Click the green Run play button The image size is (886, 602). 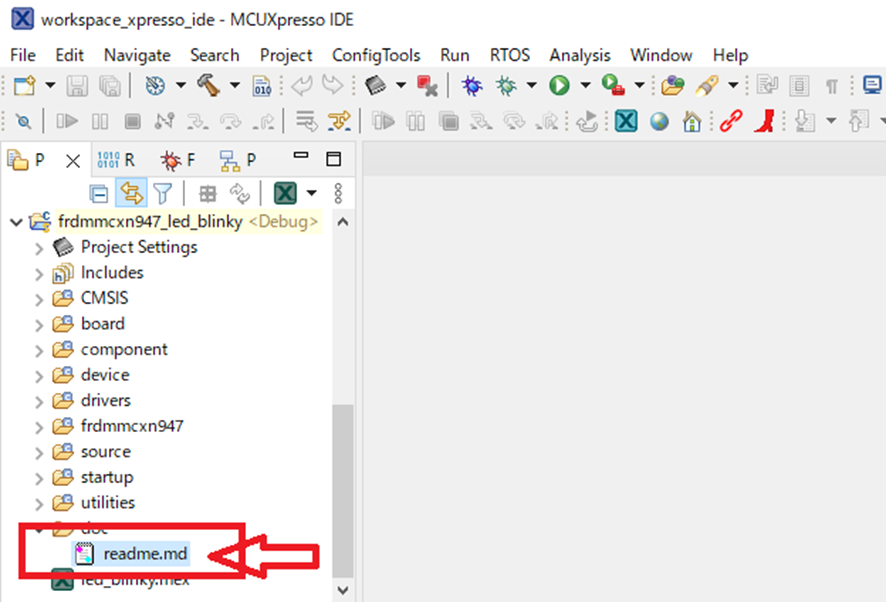click(x=559, y=85)
